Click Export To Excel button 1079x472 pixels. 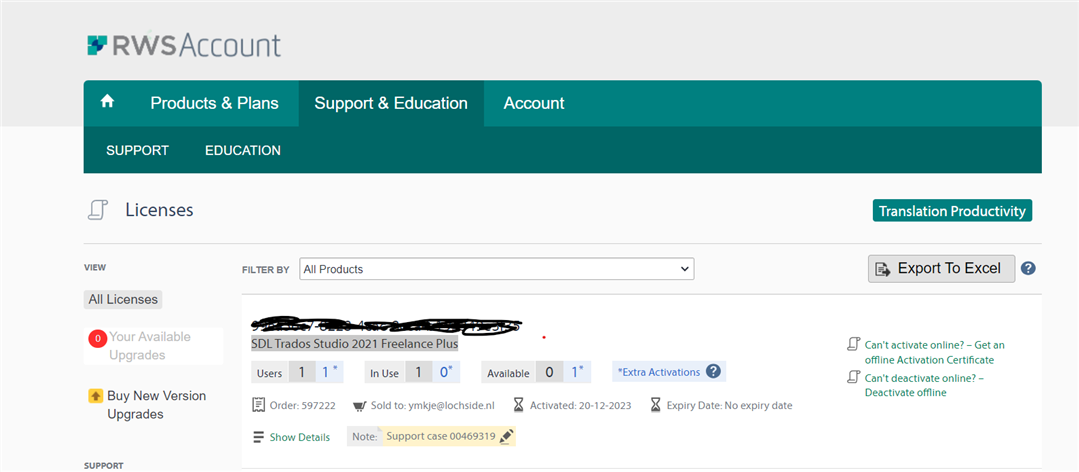941,268
